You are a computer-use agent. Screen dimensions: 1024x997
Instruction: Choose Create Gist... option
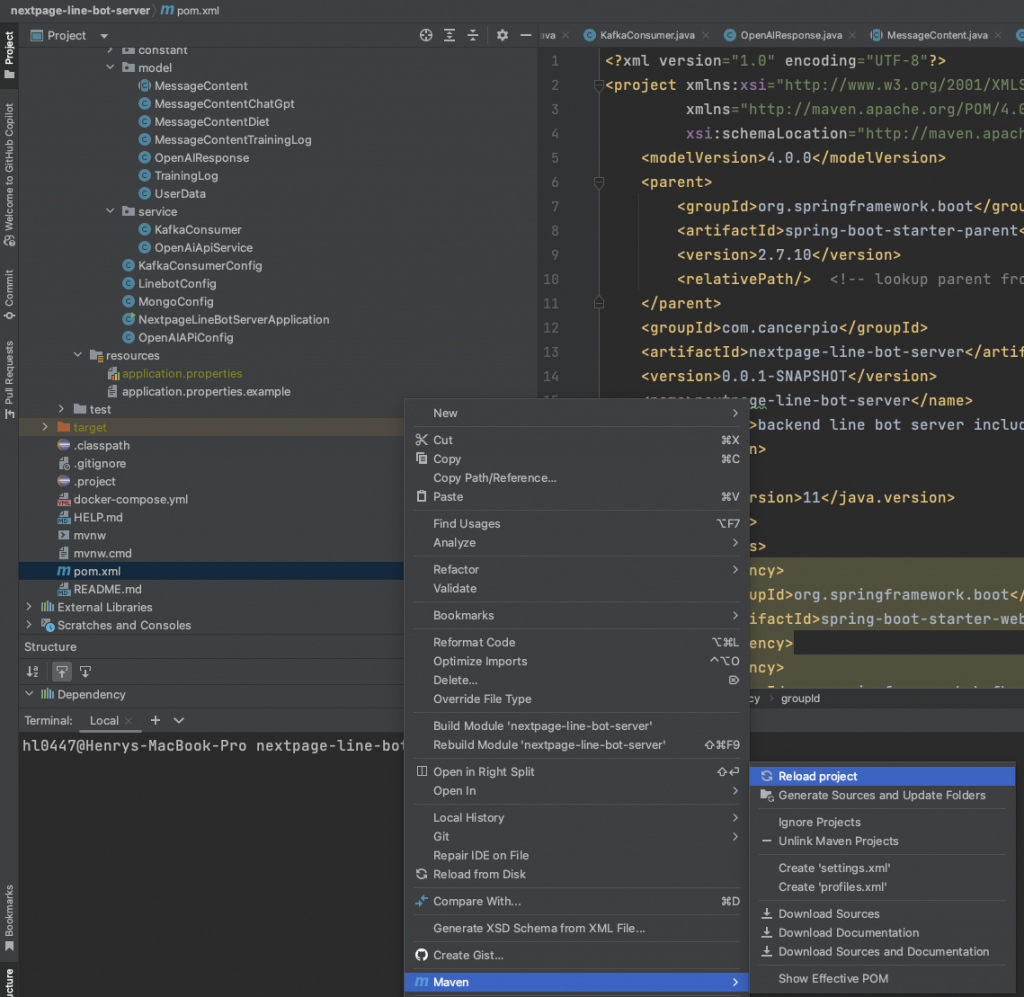pos(577,954)
